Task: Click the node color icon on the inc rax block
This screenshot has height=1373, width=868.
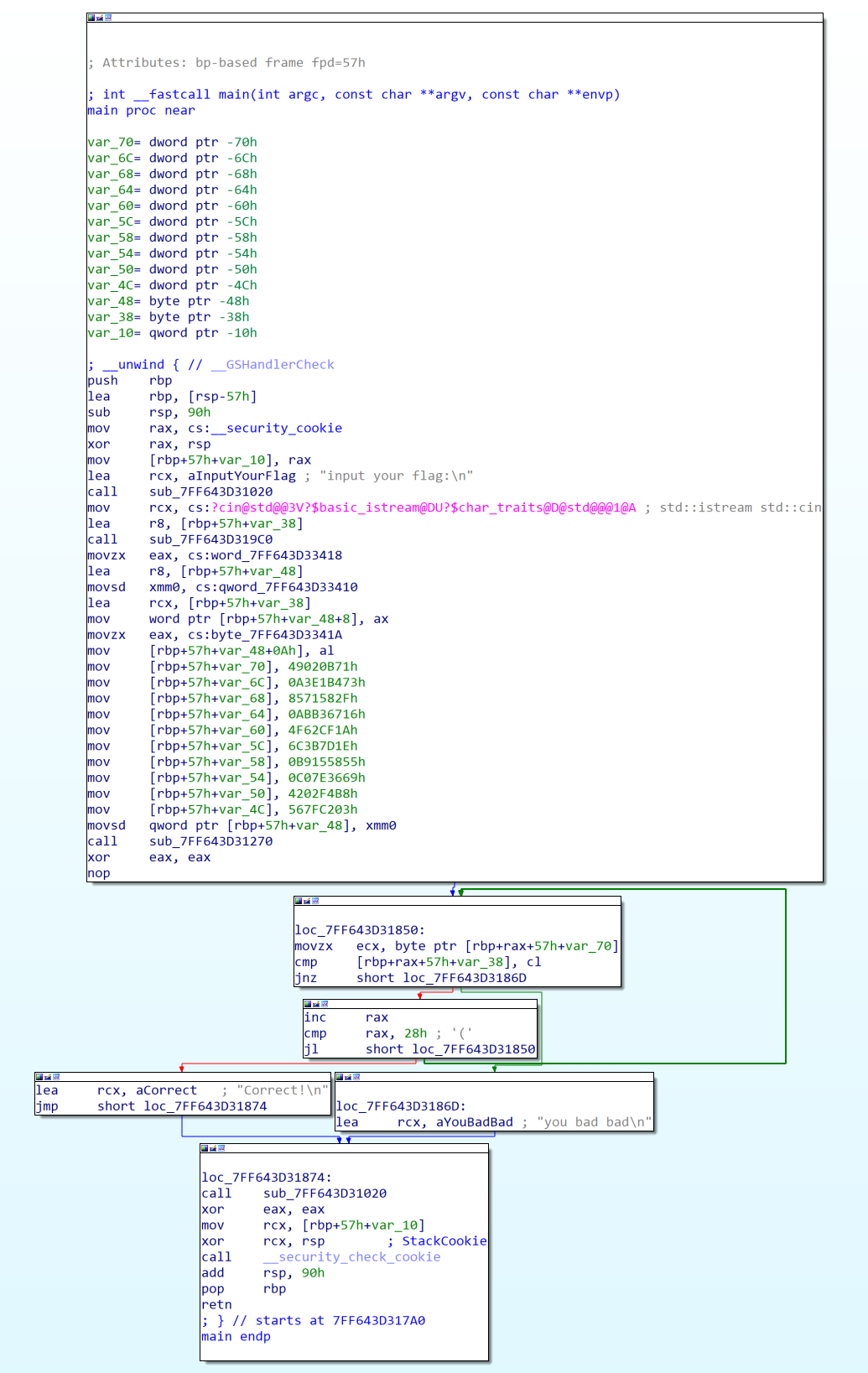Action: tap(308, 1004)
